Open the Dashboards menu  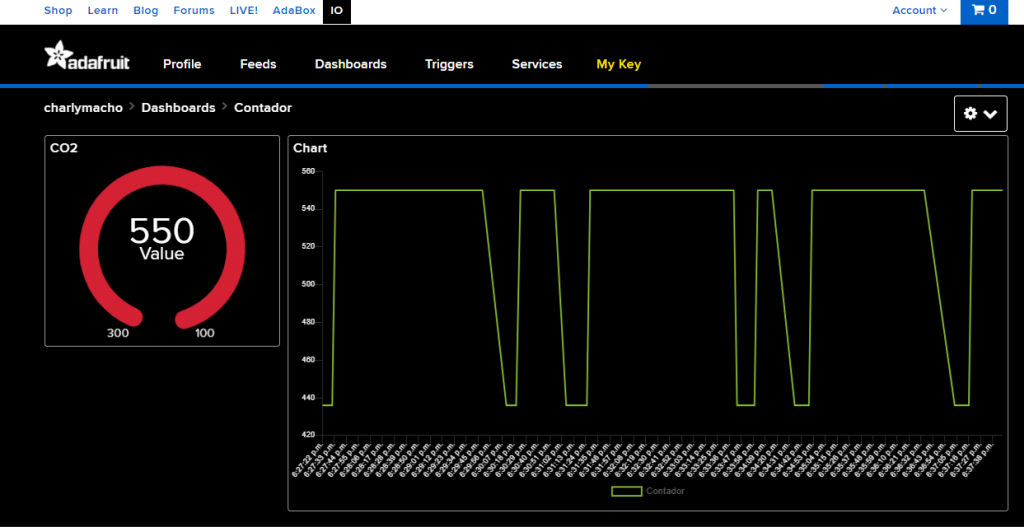click(350, 64)
